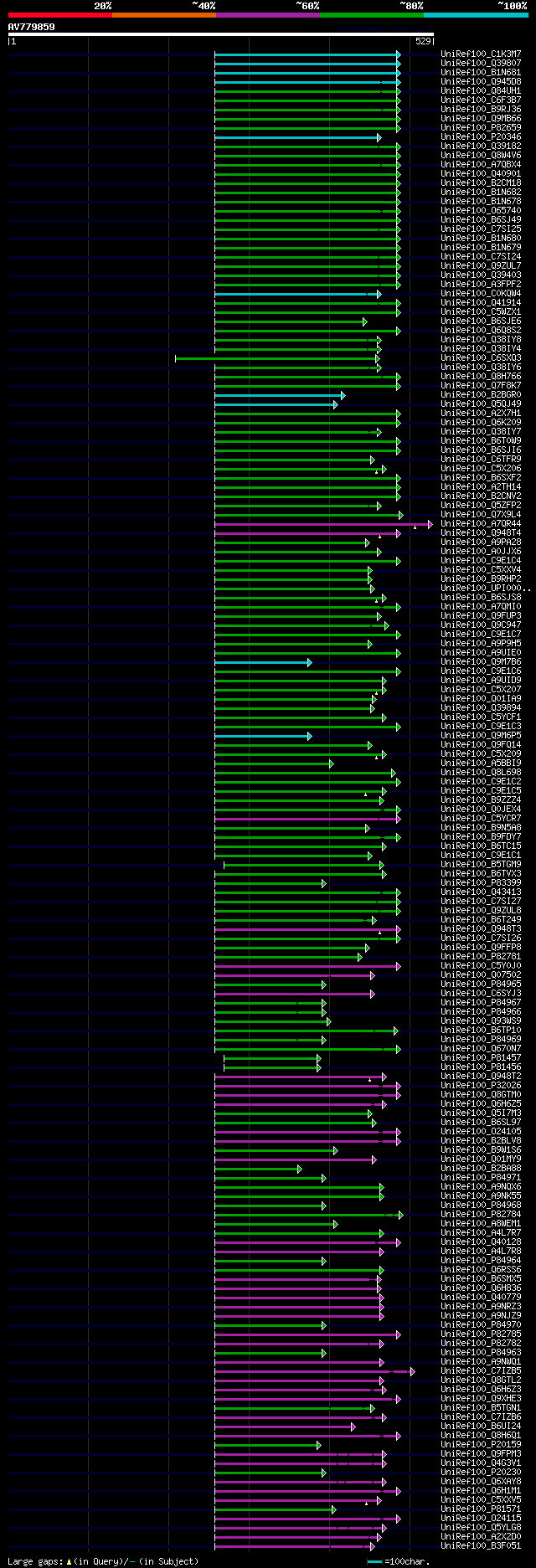
Task: Select the UniRef100_B2BGR0 label
Action: point(481,395)
